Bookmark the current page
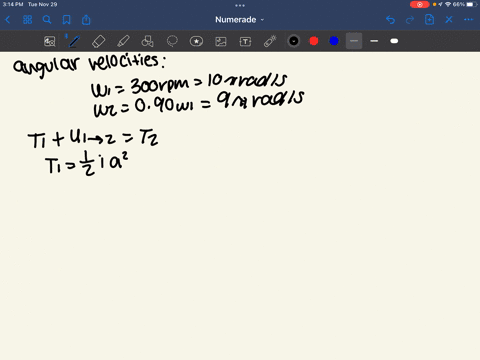The image size is (480, 360). click(67, 20)
